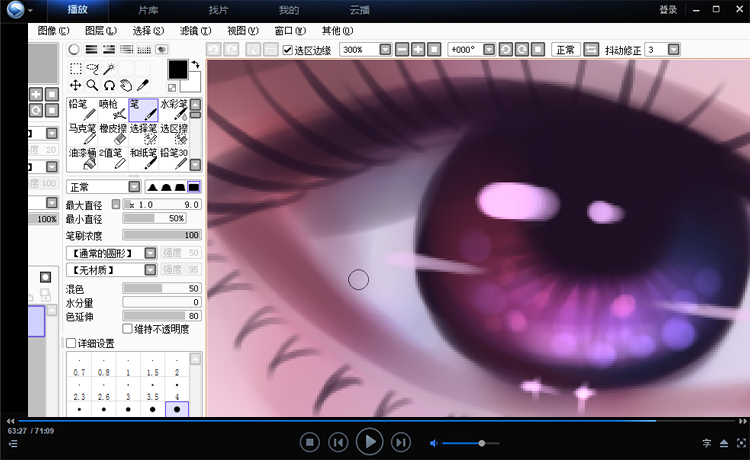The height and width of the screenshot is (464, 750).
Task: Select the hand pan tool
Action: (x=126, y=86)
